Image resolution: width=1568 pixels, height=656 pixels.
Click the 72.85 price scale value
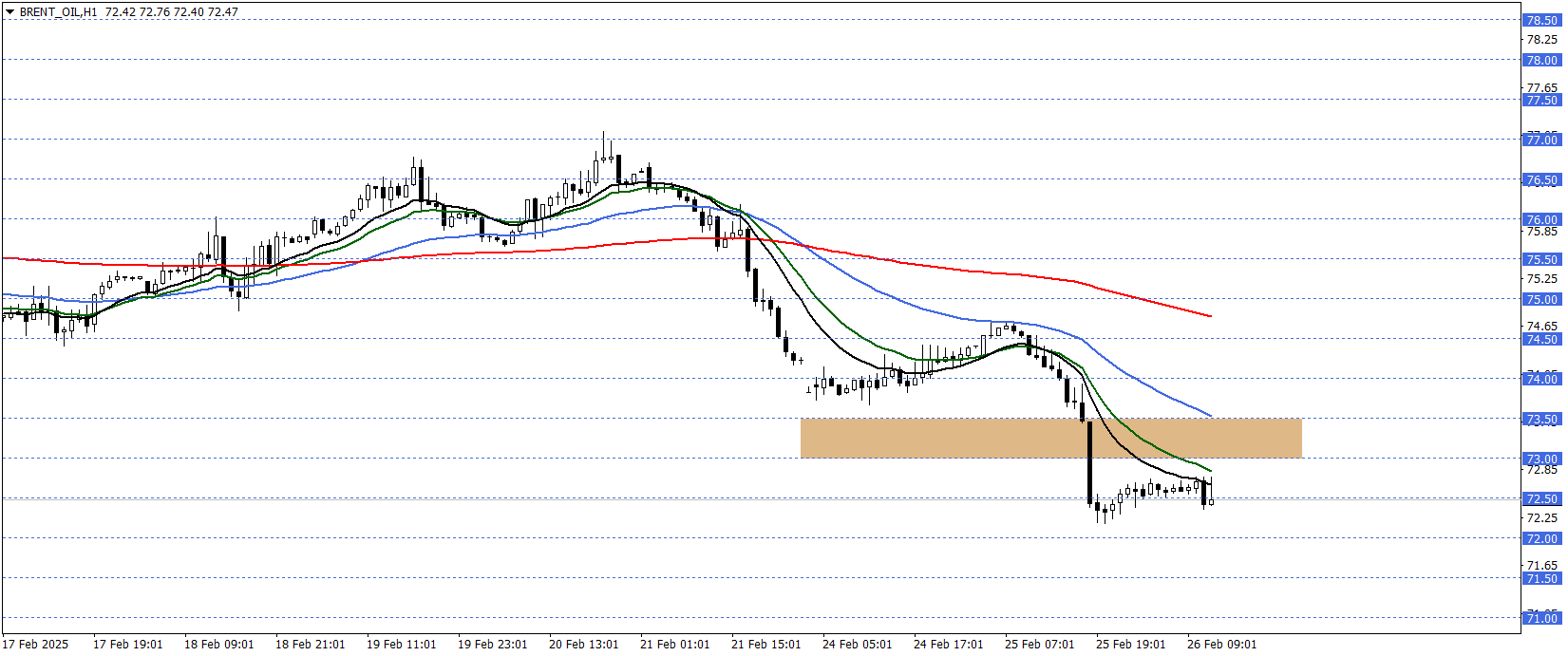coord(1541,470)
